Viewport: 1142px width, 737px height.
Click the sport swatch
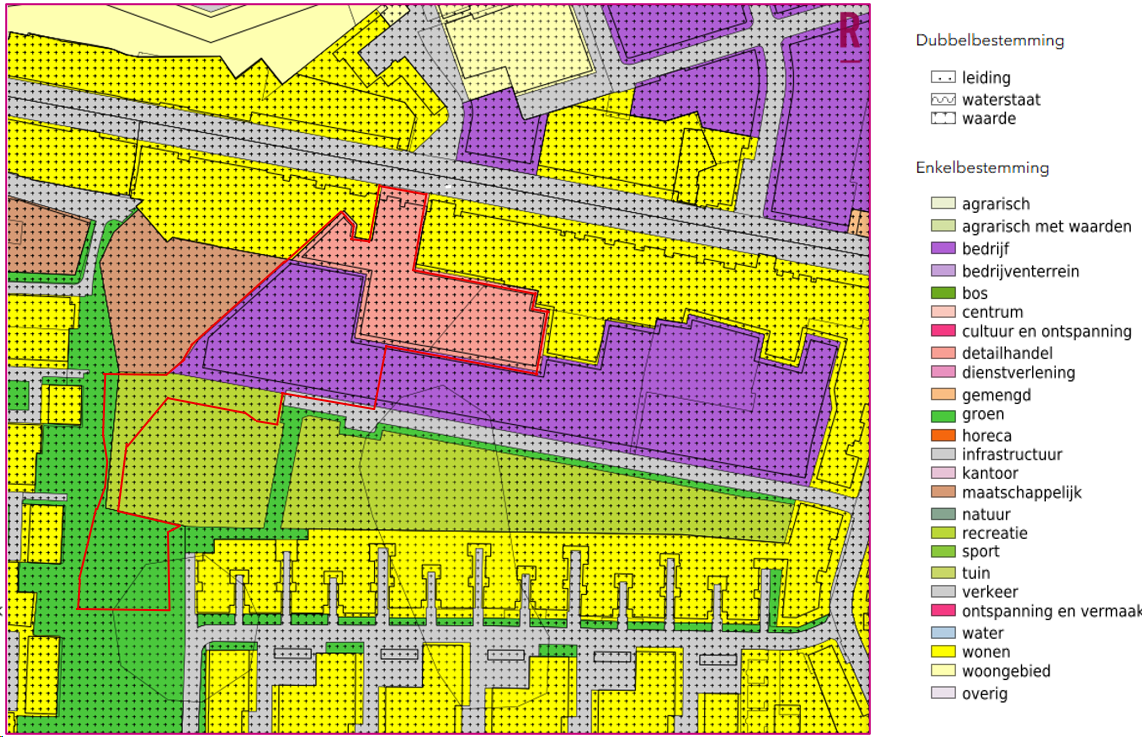[943, 551]
